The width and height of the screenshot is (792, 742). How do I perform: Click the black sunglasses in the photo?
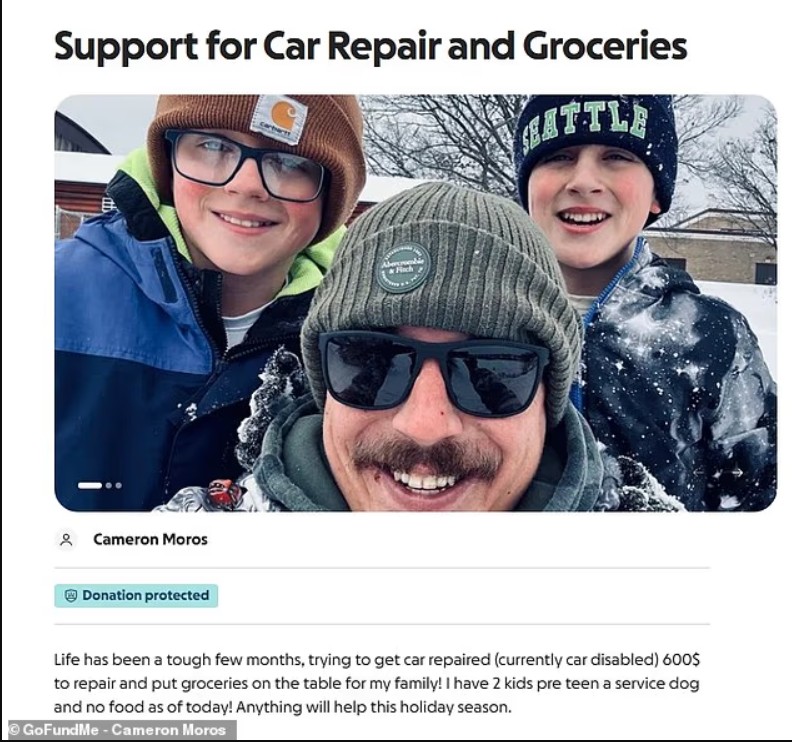[433, 372]
